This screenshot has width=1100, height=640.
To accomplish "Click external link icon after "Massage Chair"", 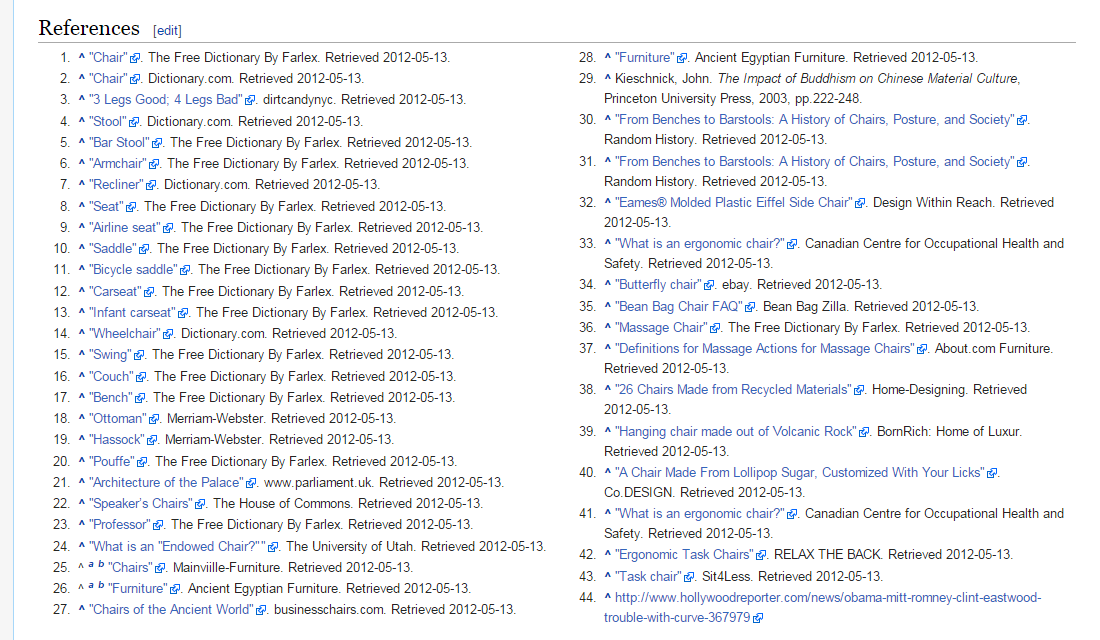I will pos(716,328).
